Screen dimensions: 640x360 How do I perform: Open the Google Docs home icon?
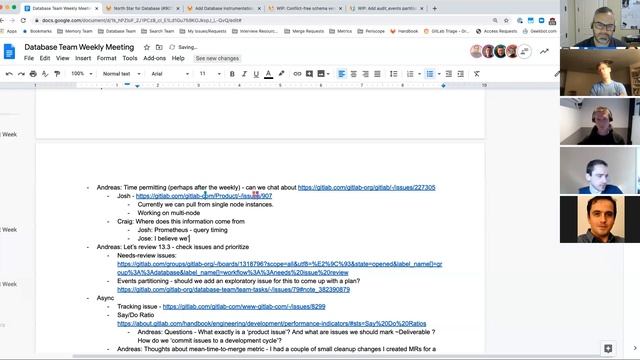(x=9, y=52)
